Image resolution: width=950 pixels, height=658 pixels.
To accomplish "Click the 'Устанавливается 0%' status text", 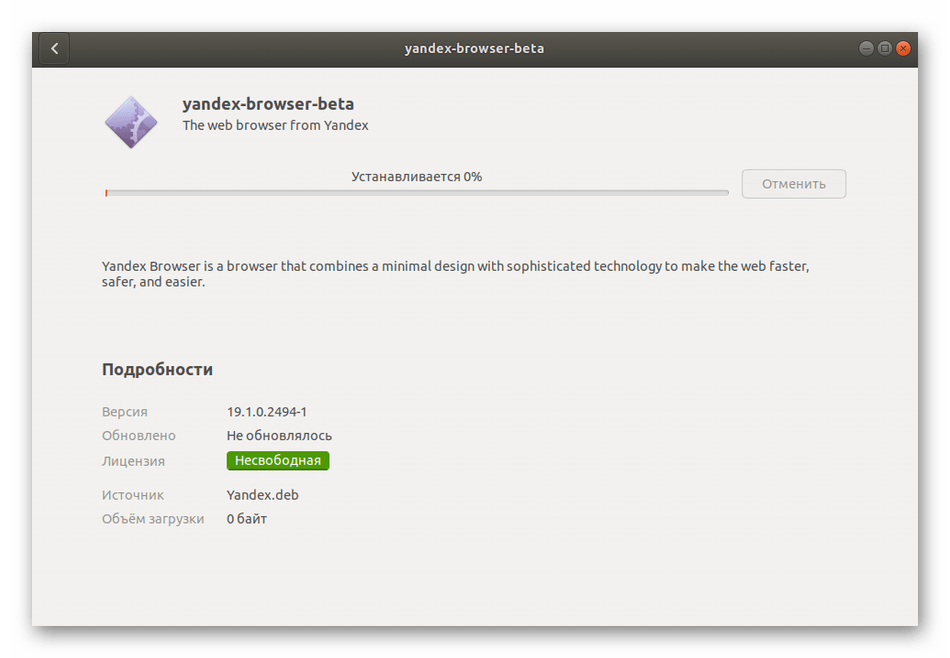I will pyautogui.click(x=416, y=177).
